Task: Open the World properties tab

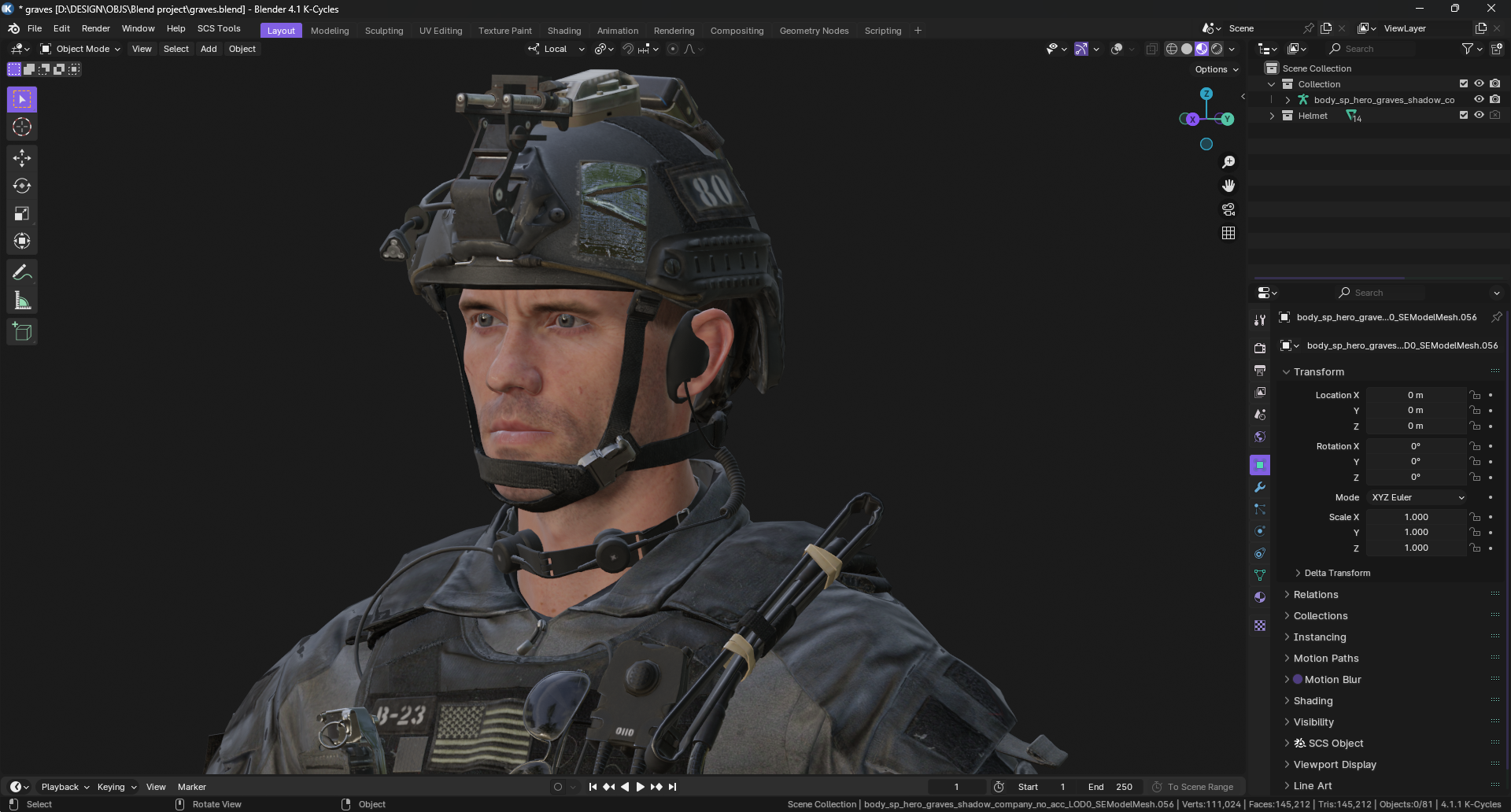Action: point(1260,437)
